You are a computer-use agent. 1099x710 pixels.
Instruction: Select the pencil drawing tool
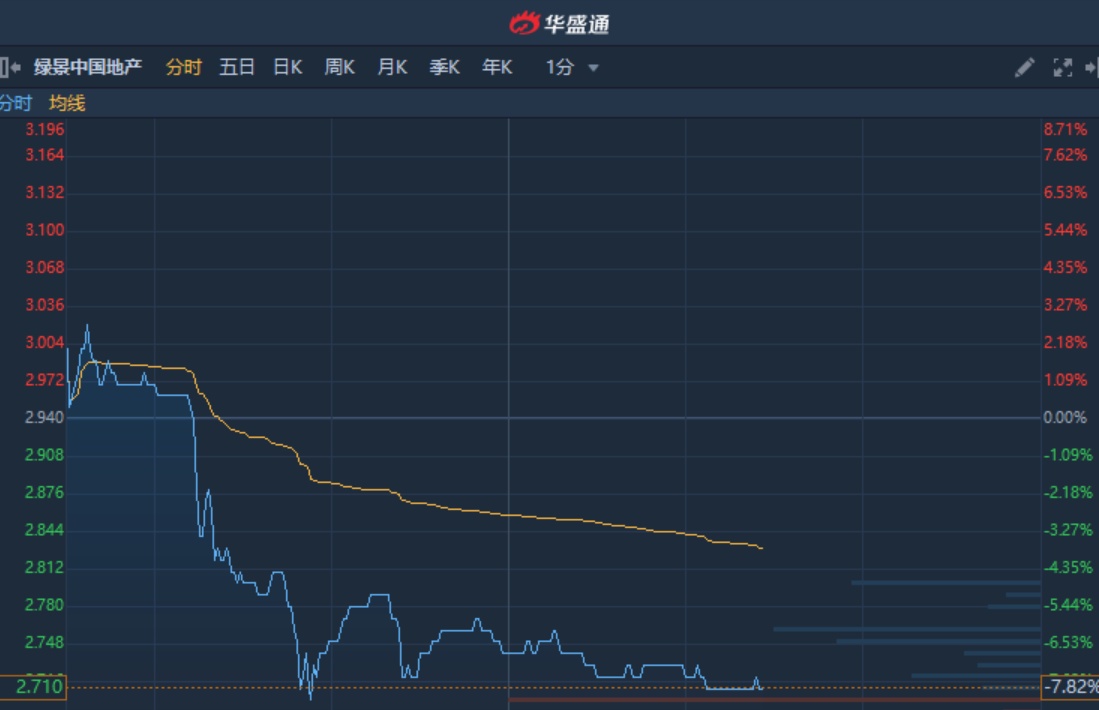click(1024, 67)
